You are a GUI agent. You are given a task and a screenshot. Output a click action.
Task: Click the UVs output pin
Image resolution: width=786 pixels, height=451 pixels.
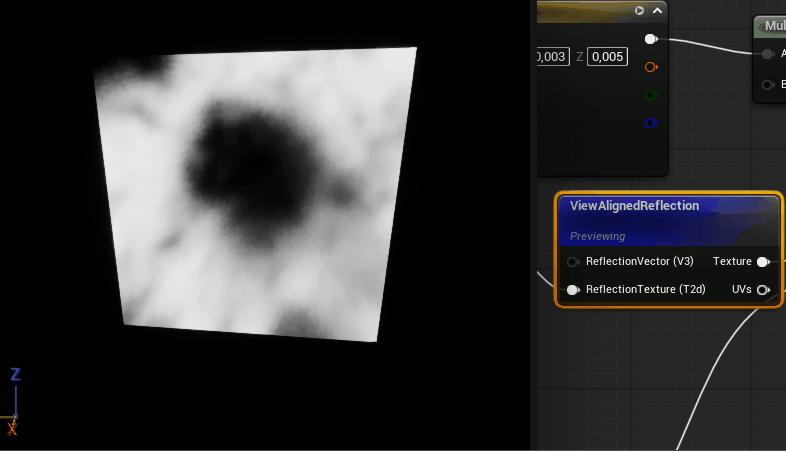point(763,290)
